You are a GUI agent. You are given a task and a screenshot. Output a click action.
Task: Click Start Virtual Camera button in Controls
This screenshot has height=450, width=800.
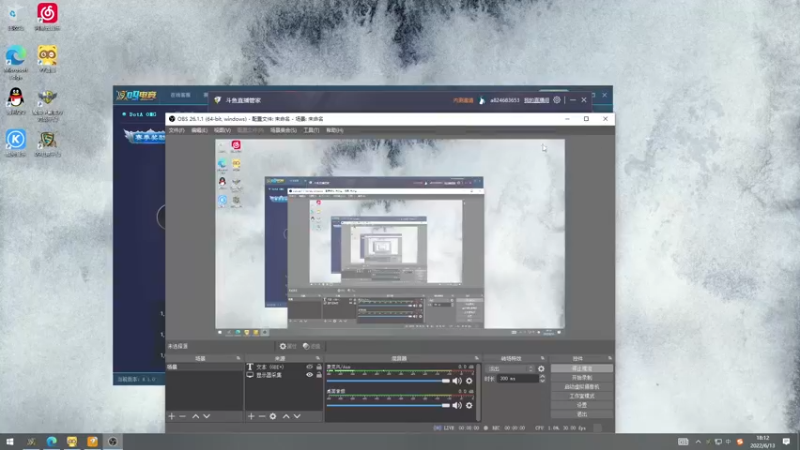(582, 387)
